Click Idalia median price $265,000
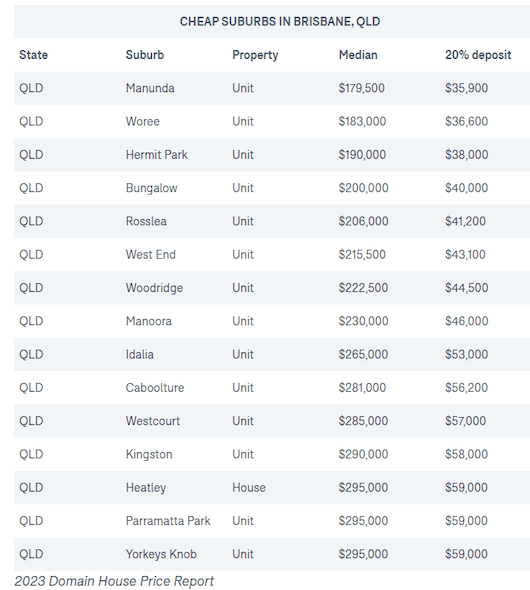The image size is (530, 590). coord(363,354)
